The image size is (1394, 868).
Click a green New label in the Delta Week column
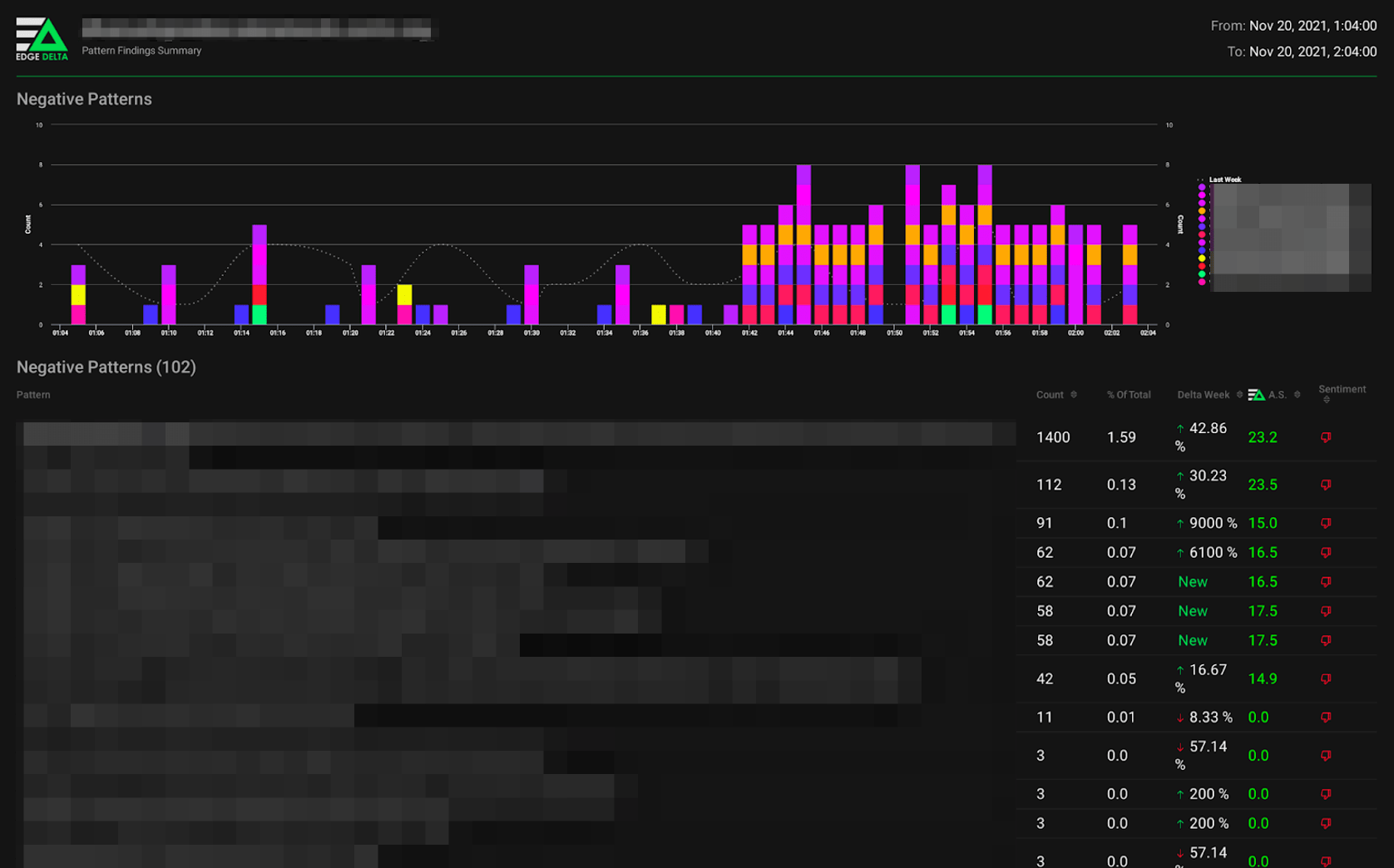[1193, 581]
